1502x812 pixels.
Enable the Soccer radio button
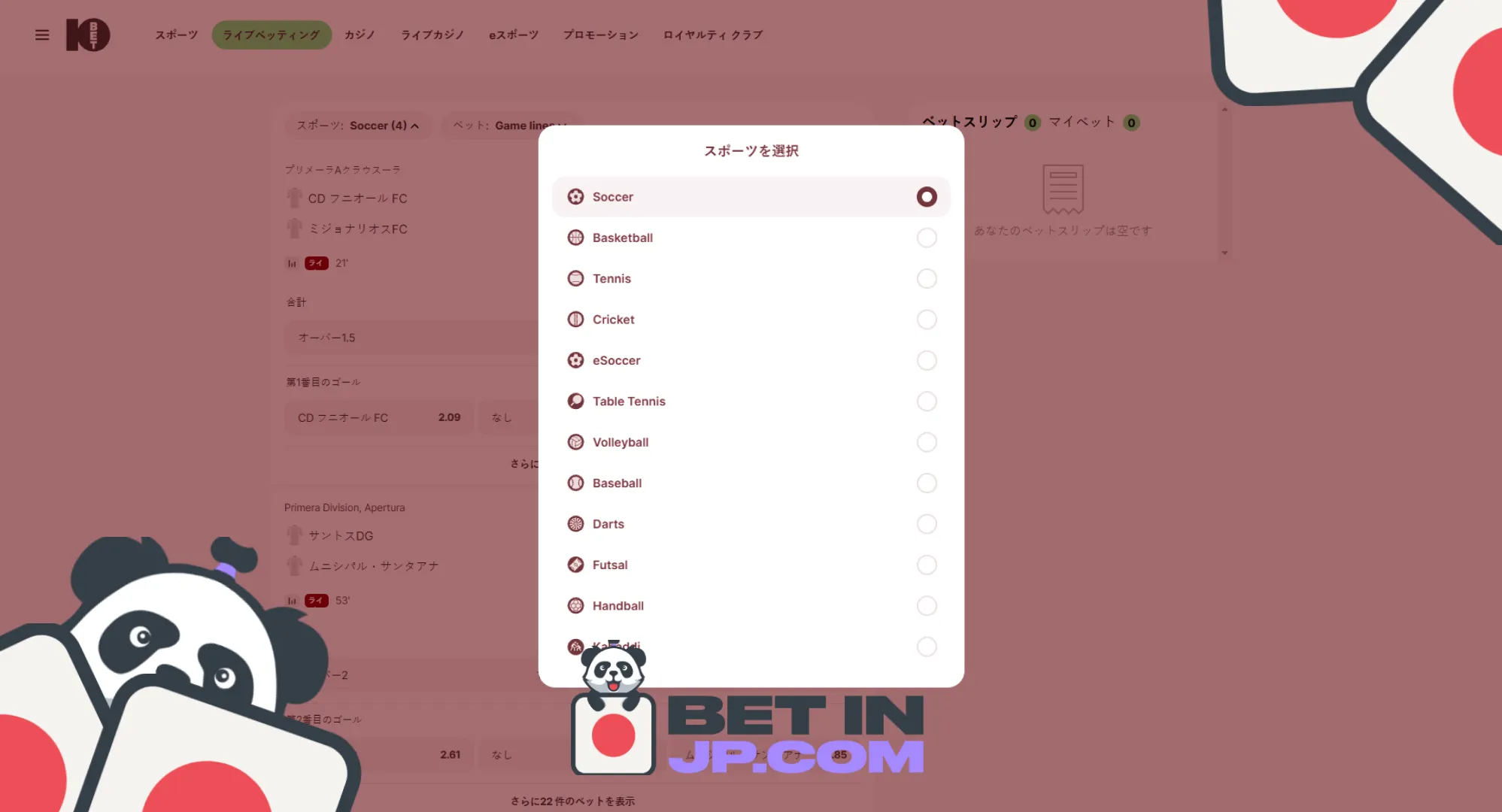pyautogui.click(x=924, y=196)
